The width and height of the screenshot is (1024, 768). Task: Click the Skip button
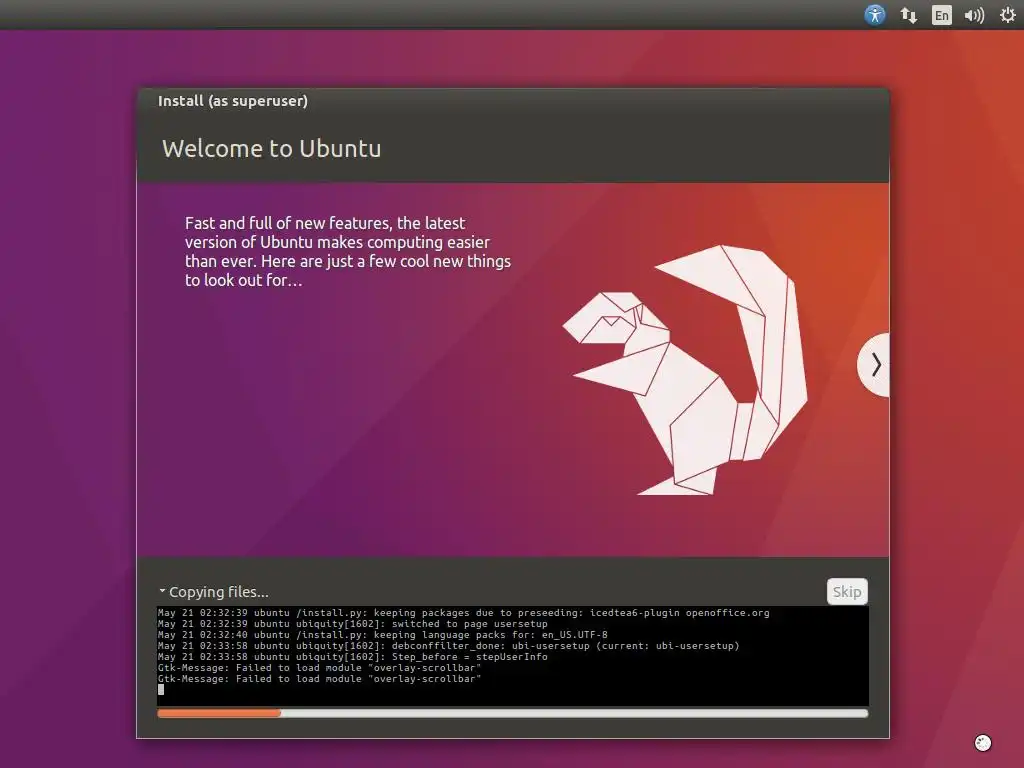coord(846,592)
